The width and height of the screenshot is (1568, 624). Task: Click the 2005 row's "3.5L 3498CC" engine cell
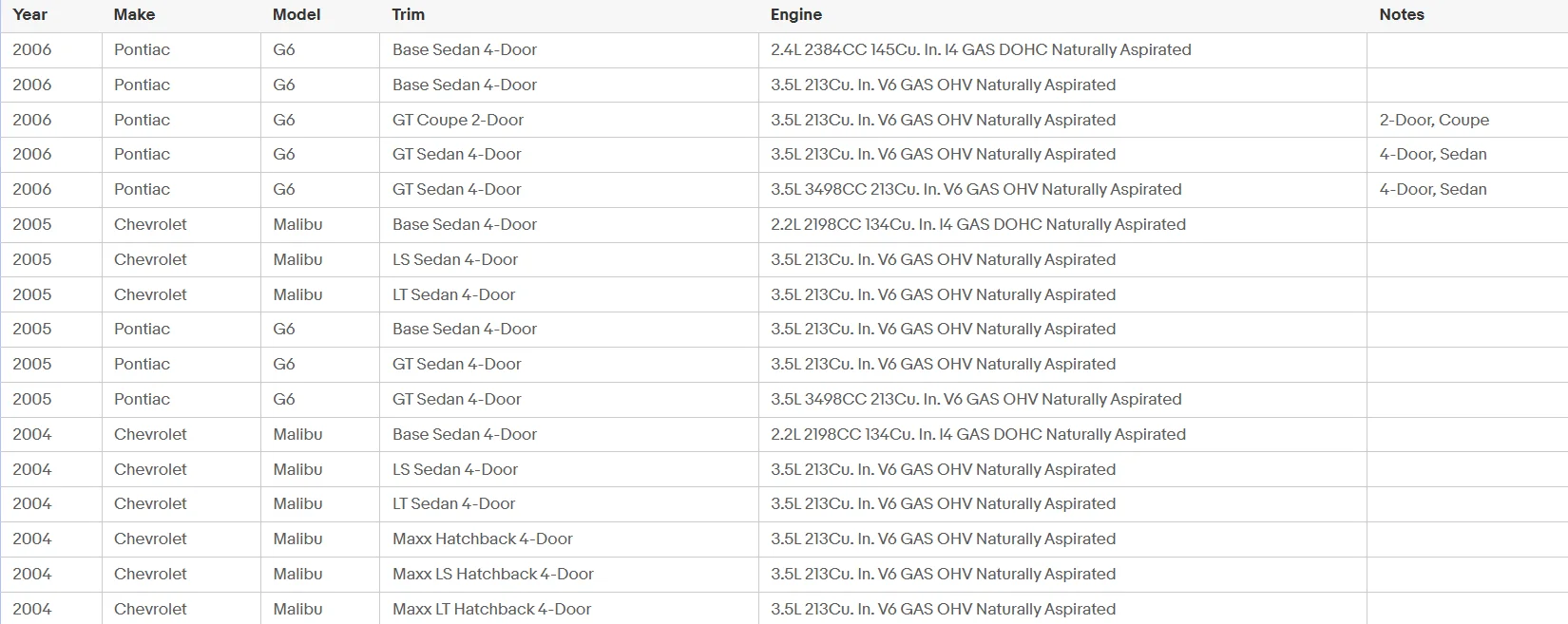[976, 399]
